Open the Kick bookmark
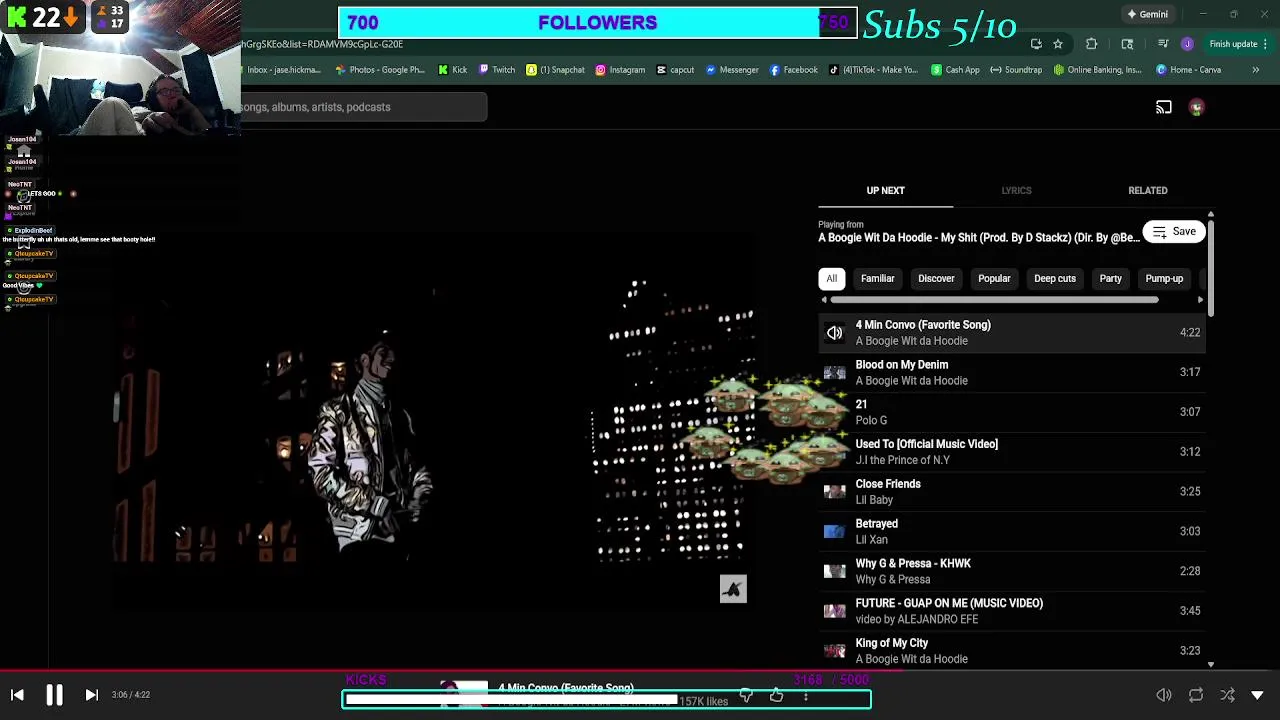The image size is (1280, 720). [x=452, y=70]
